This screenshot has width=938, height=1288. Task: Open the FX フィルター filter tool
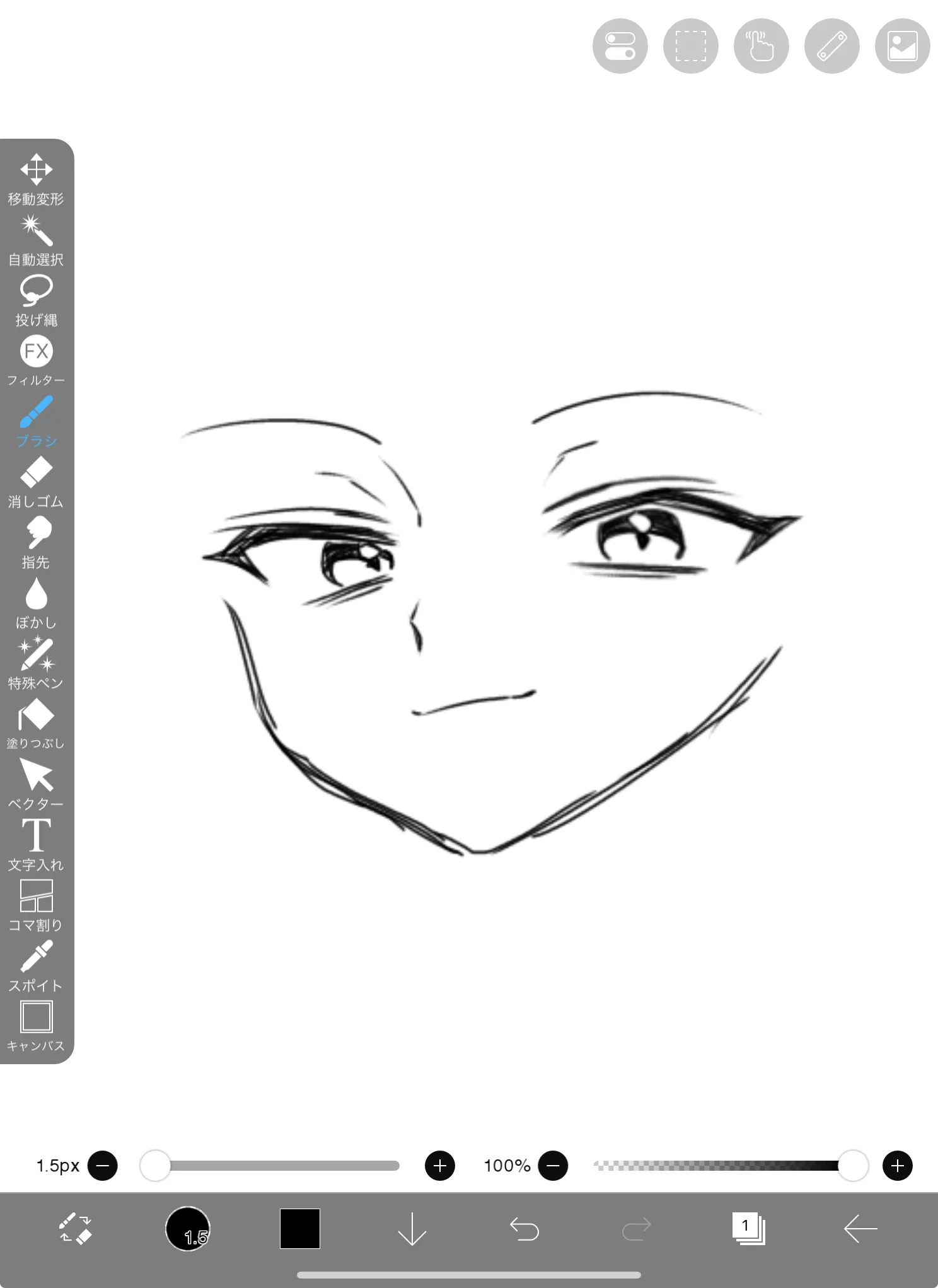point(36,361)
